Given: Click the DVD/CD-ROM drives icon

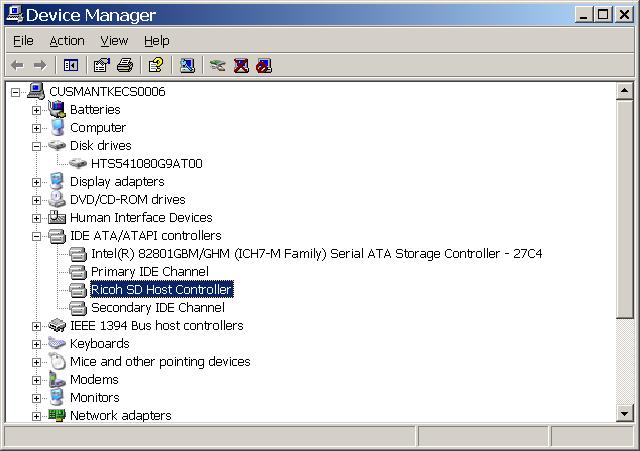Looking at the screenshot, I should (57, 199).
